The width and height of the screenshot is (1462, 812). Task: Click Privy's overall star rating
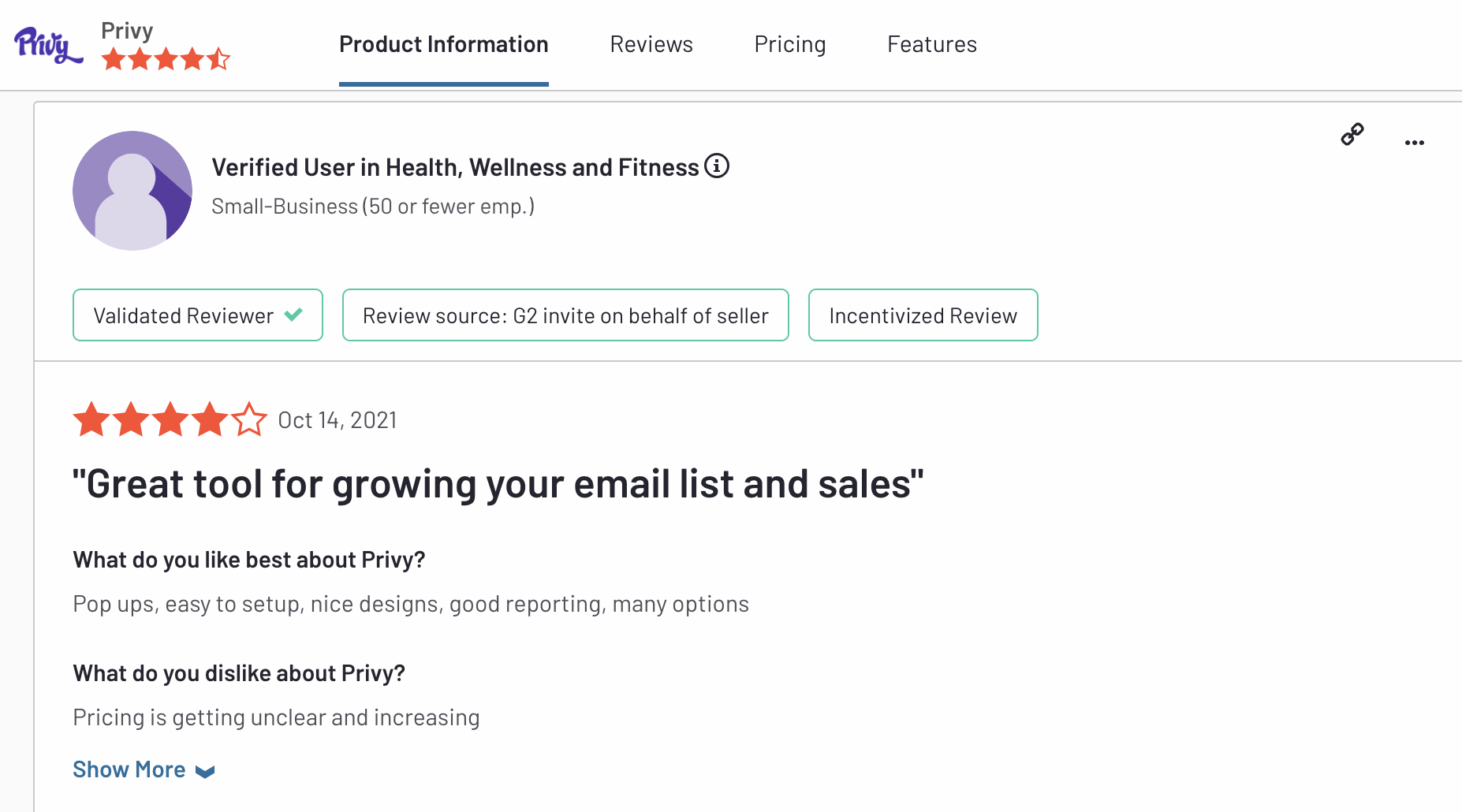(165, 57)
